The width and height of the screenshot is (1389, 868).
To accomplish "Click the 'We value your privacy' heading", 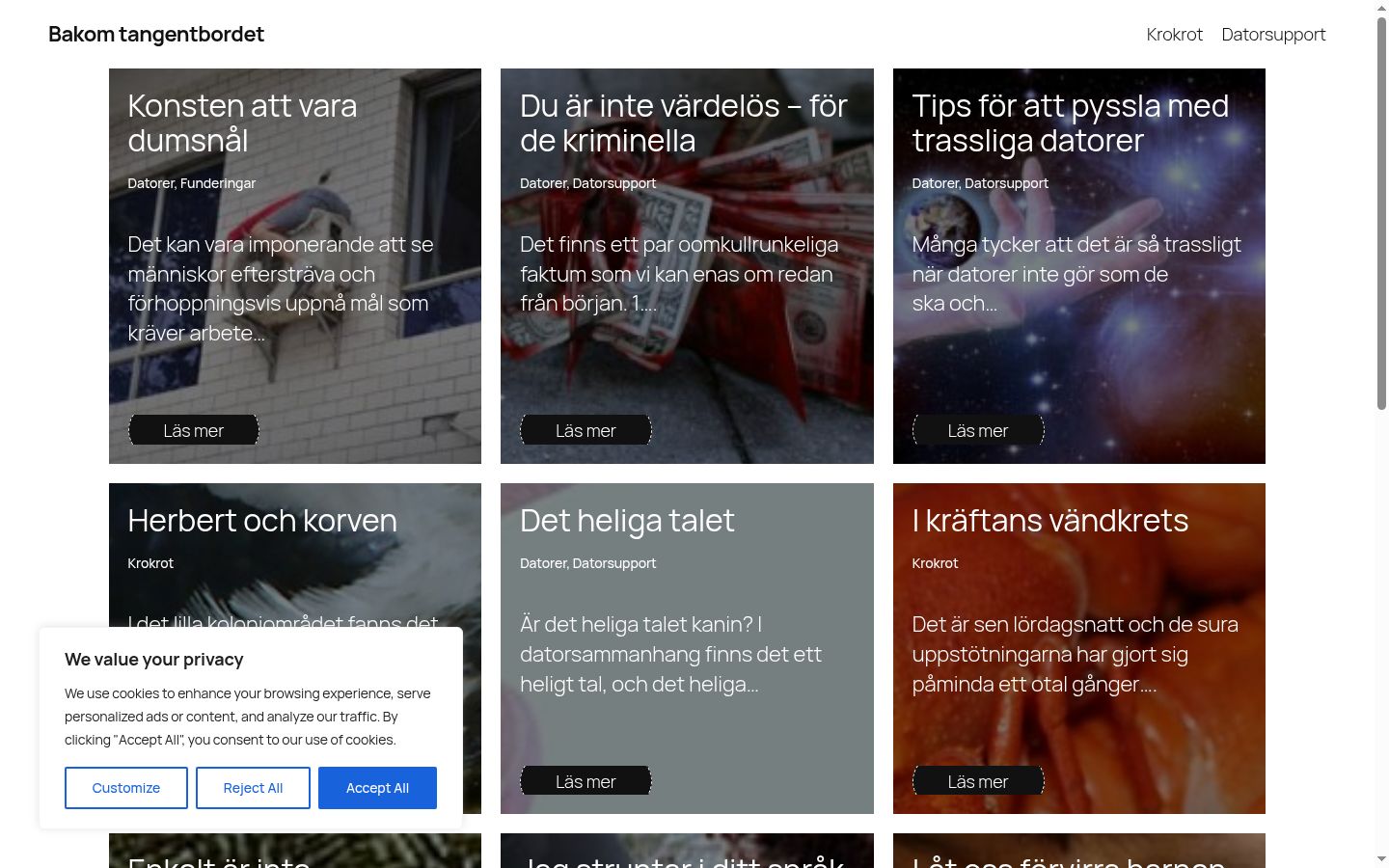I will click(x=154, y=660).
